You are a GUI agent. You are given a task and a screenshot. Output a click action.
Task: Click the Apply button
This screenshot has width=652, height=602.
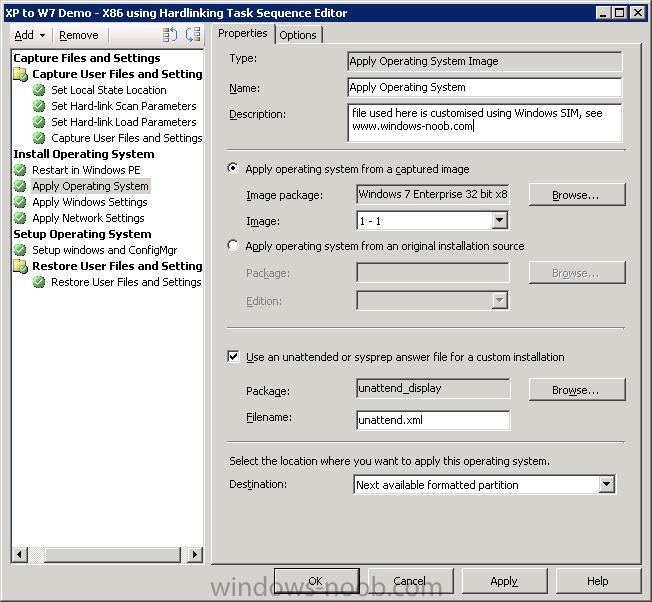[x=504, y=581]
